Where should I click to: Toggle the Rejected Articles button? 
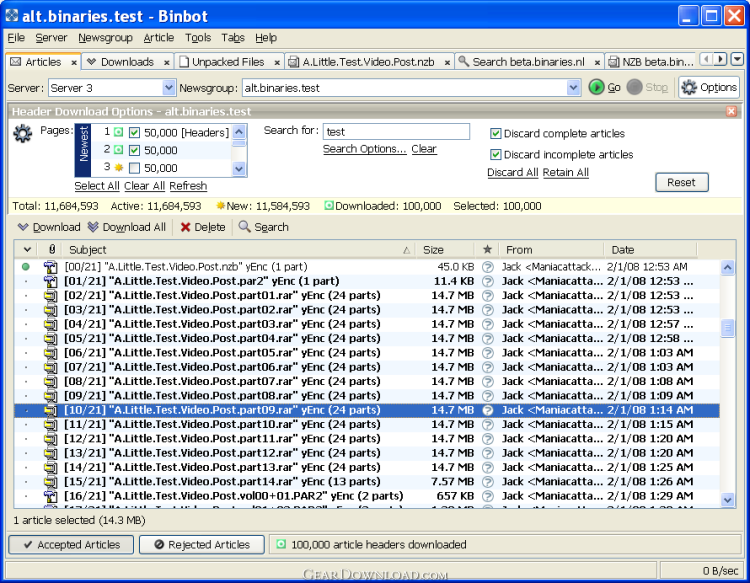[202, 545]
